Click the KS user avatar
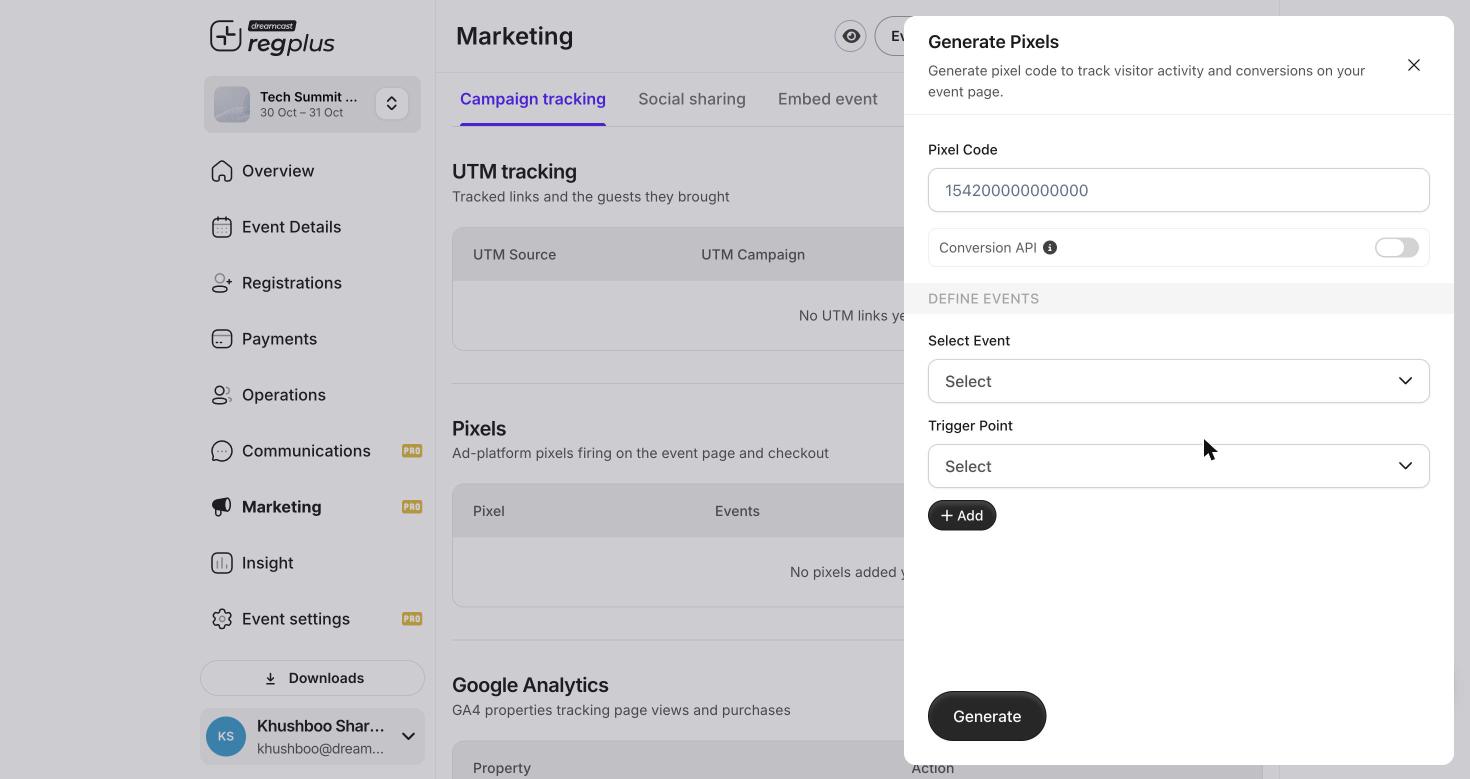Screen dimensions: 1470x779 coord(226,737)
